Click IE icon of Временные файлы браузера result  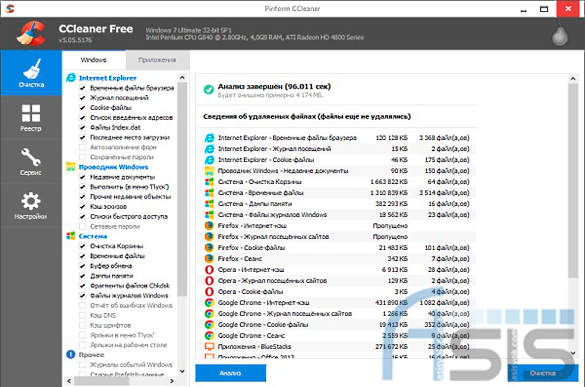[209, 138]
